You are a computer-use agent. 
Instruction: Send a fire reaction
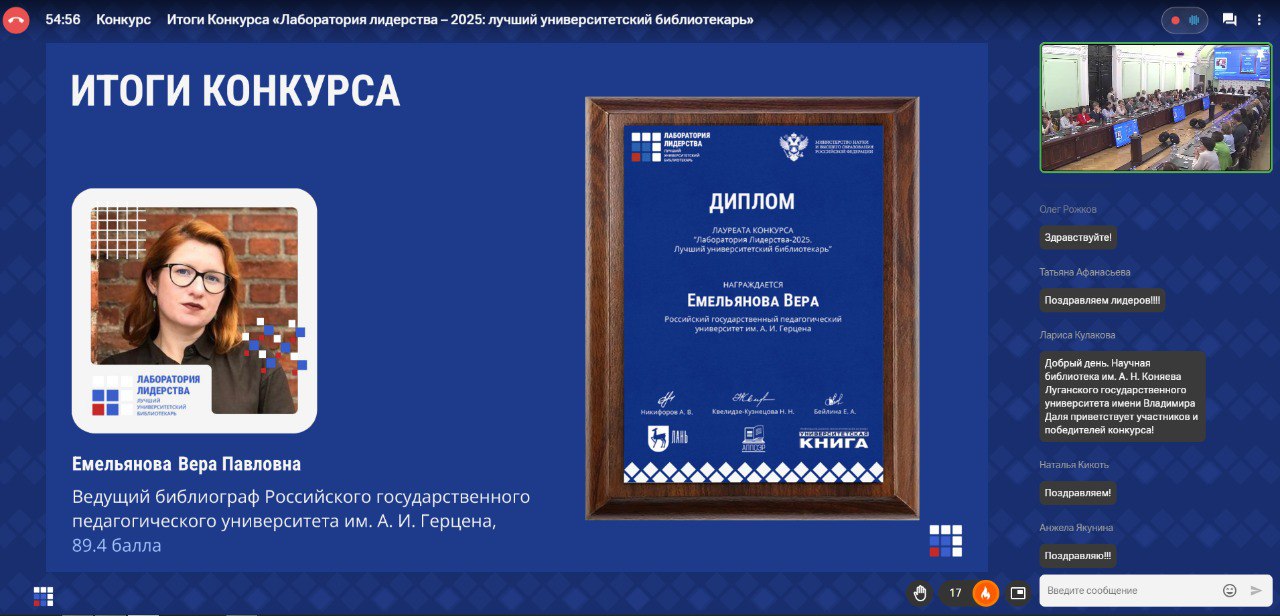click(x=985, y=593)
